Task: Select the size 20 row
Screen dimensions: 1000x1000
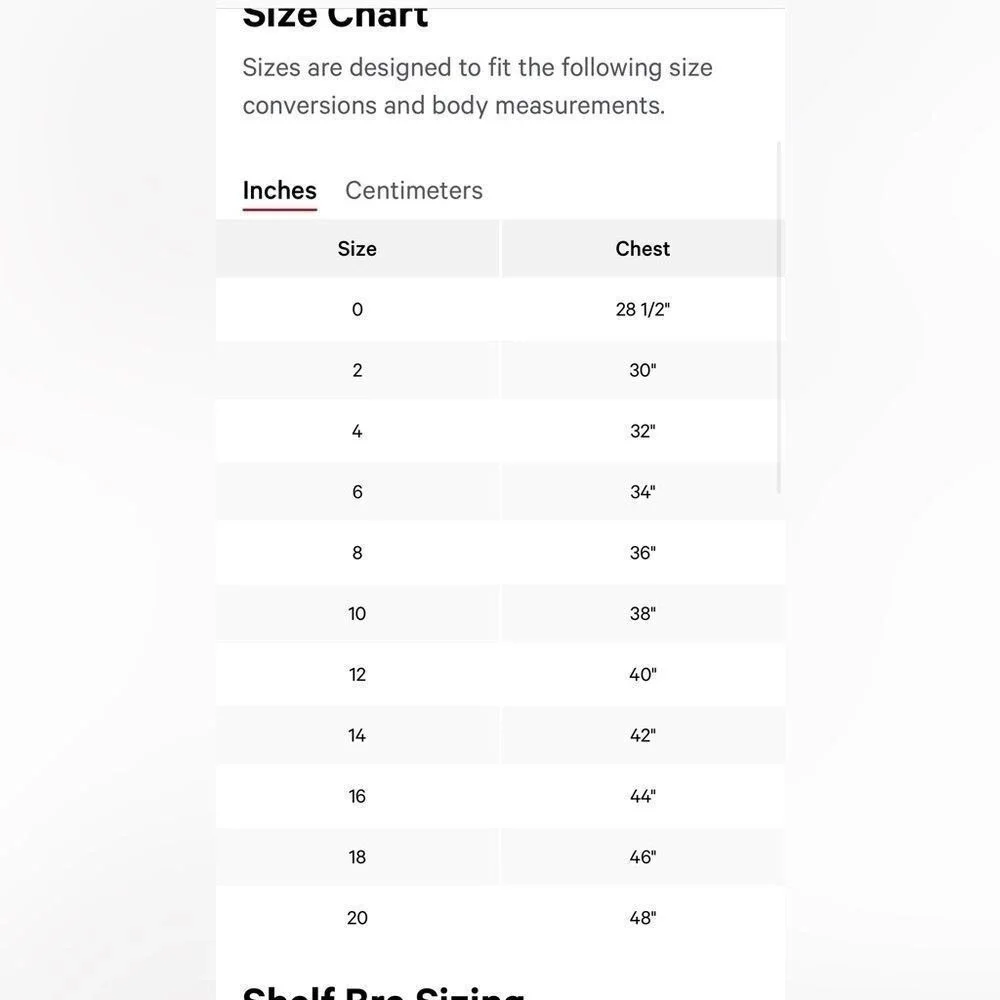Action: [x=501, y=918]
